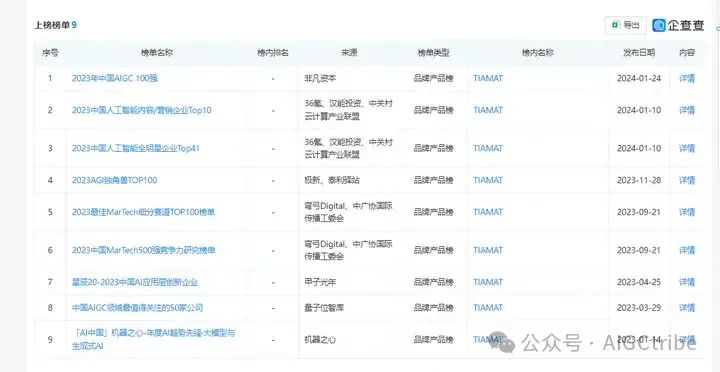This screenshot has width=720, height=372.
Task: Open 详情 for 2023年中国AIGC 100强
Action: [x=687, y=78]
